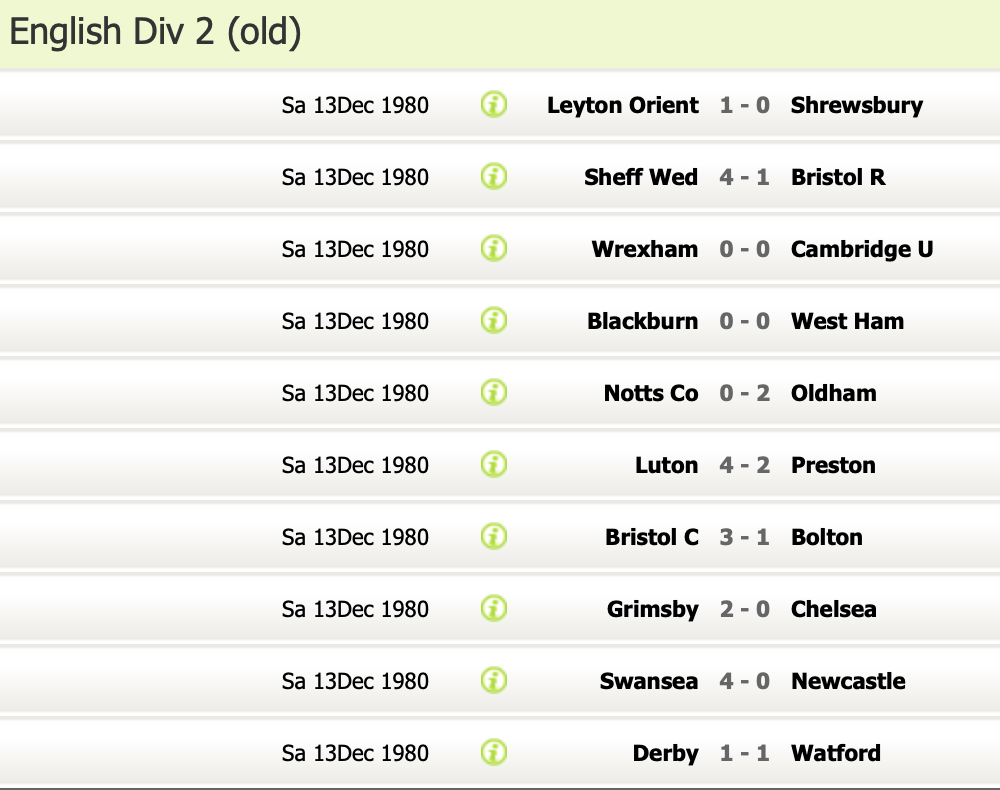Click the Leyton Orient team name

coord(622,106)
